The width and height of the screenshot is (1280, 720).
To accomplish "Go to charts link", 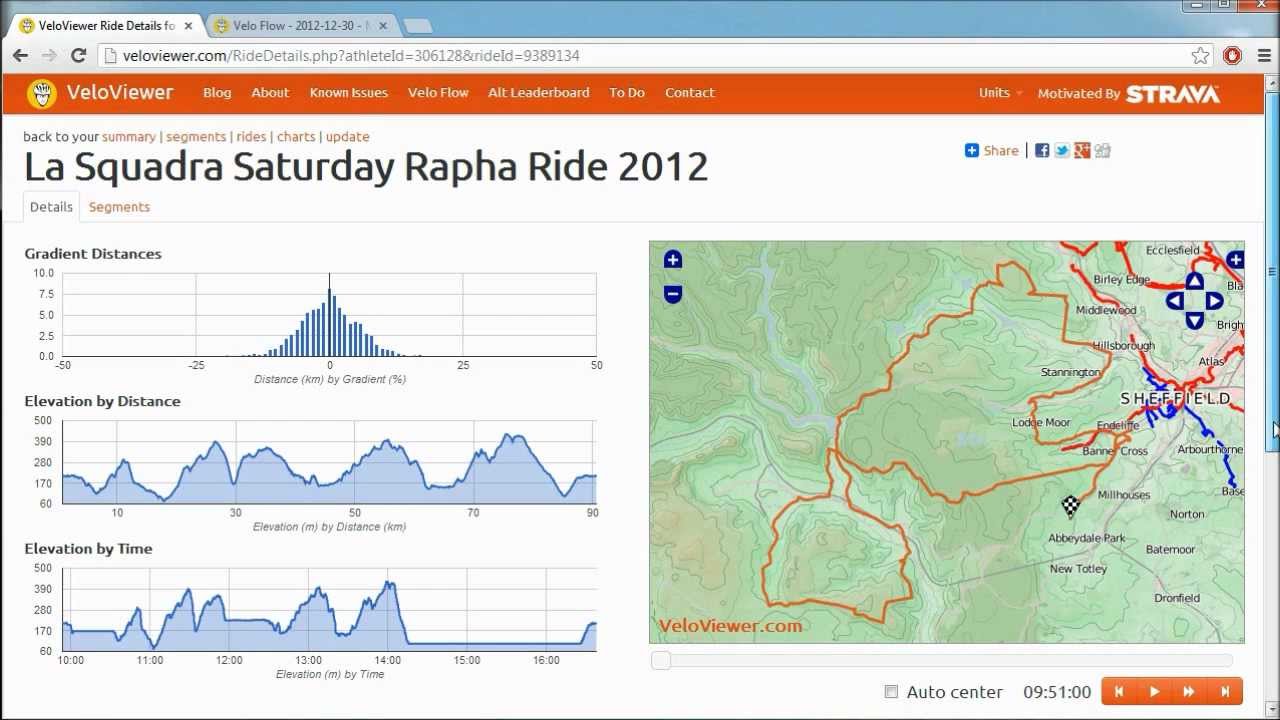I will click(x=296, y=137).
